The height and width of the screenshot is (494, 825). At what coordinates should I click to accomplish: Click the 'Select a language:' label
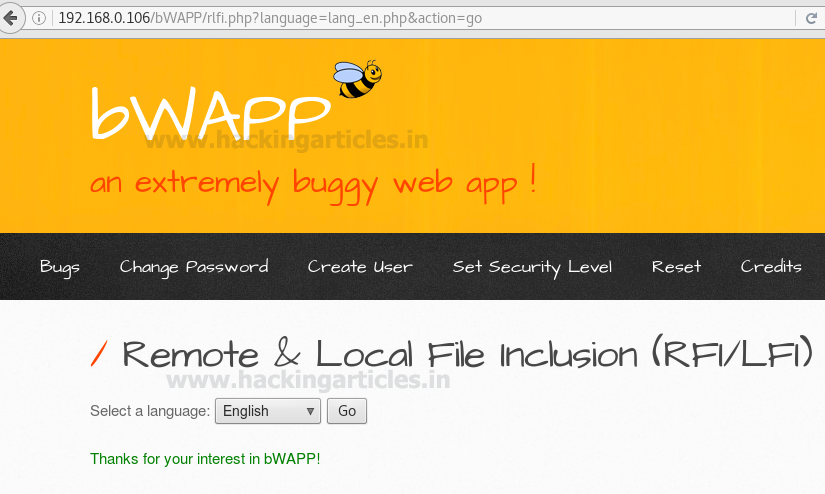[x=150, y=411]
